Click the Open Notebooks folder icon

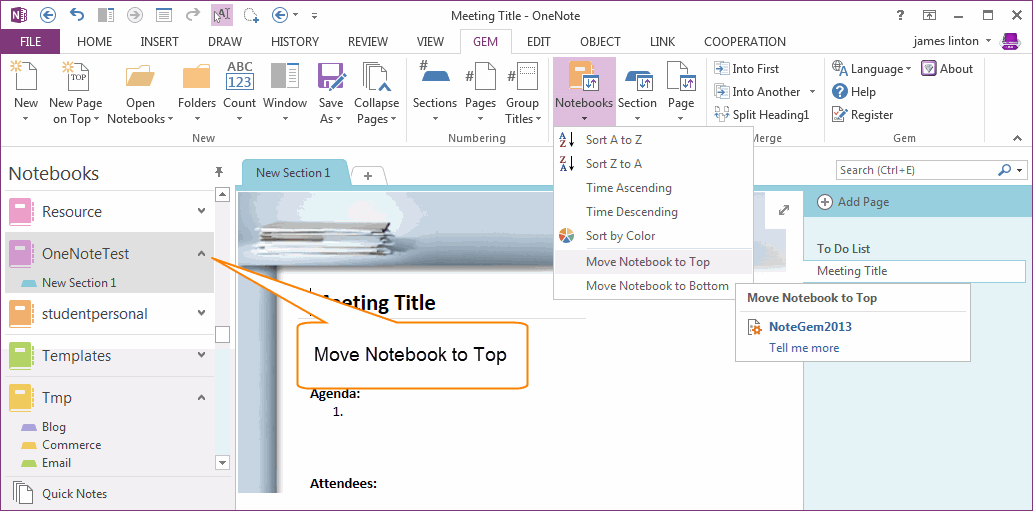pyautogui.click(x=140, y=78)
